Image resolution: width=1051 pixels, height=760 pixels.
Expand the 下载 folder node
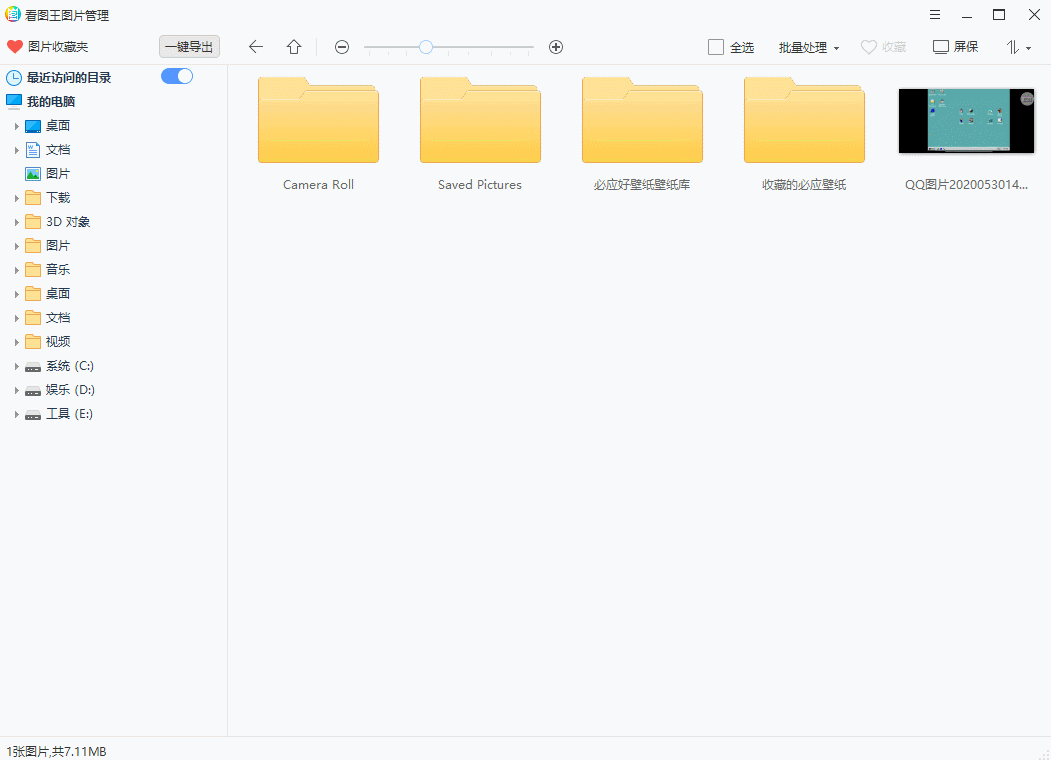[x=17, y=198]
